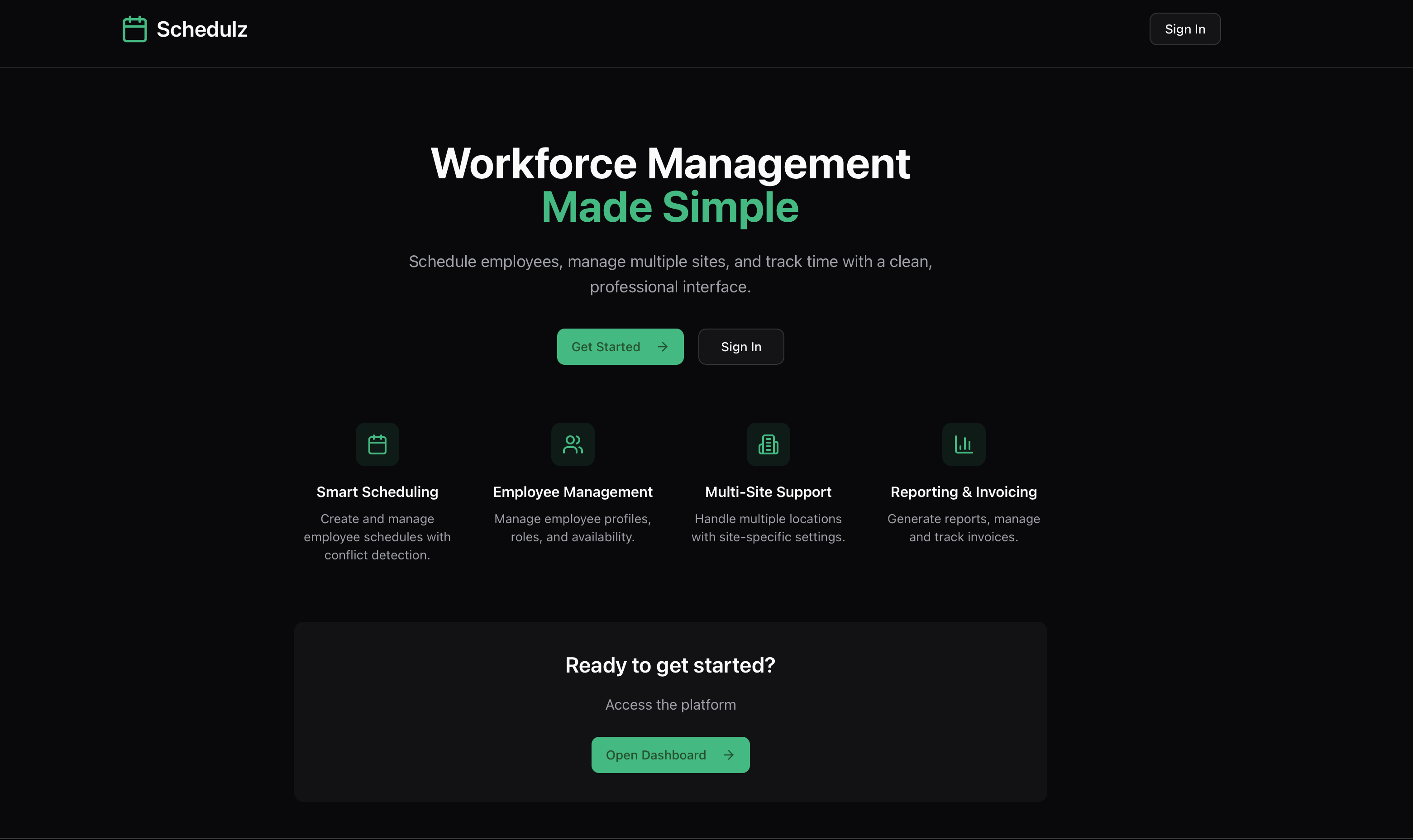
Task: Click the Reporting & Invoicing chart icon
Action: (963, 444)
